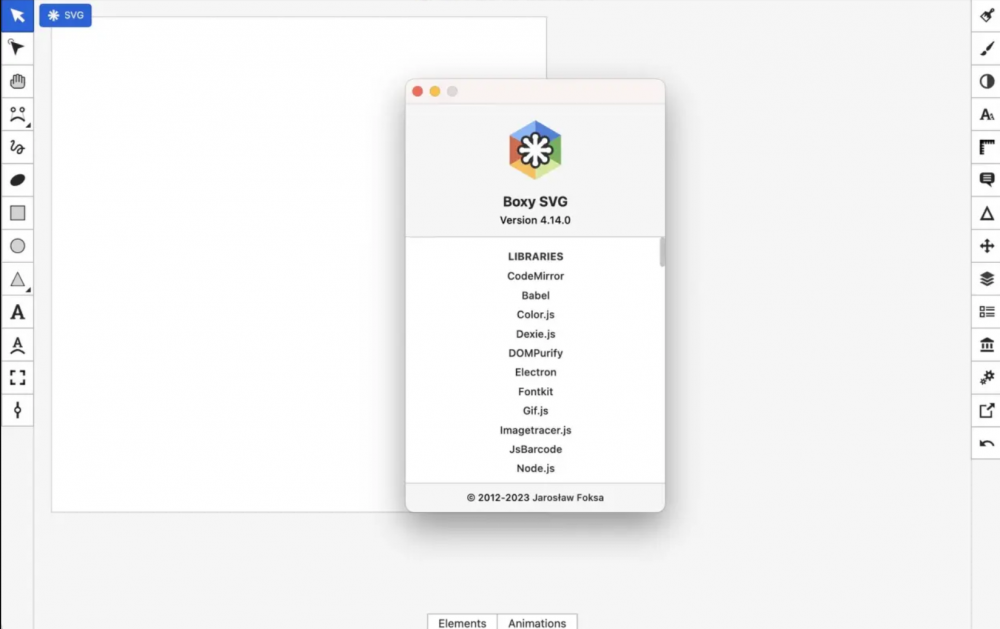The height and width of the screenshot is (629, 1000).
Task: Click the Boxy SVG title text
Action: pos(535,202)
